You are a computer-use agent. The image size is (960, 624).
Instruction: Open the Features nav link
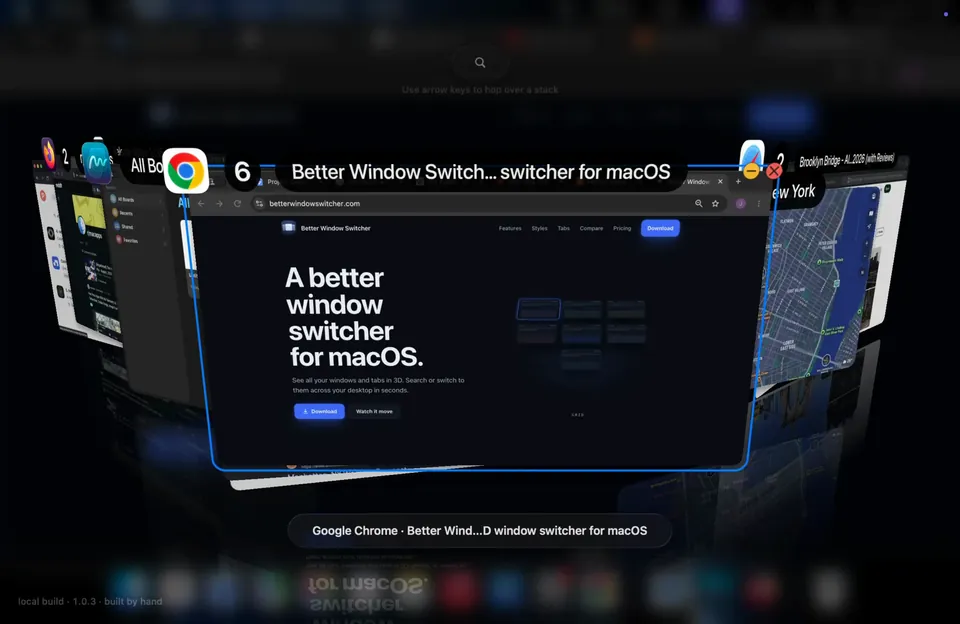point(510,228)
